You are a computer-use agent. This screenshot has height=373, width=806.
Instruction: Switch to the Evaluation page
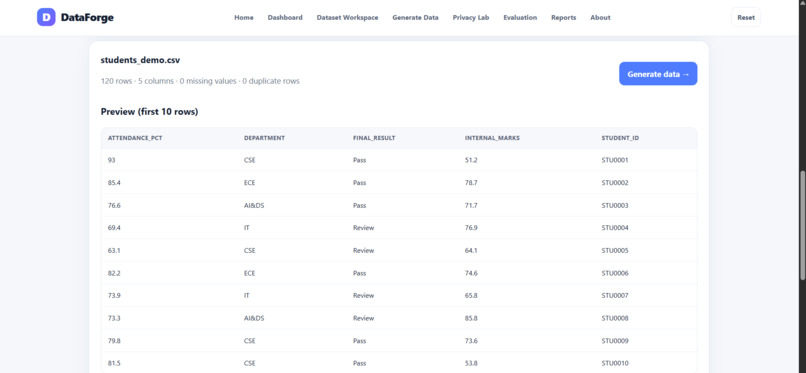point(520,17)
